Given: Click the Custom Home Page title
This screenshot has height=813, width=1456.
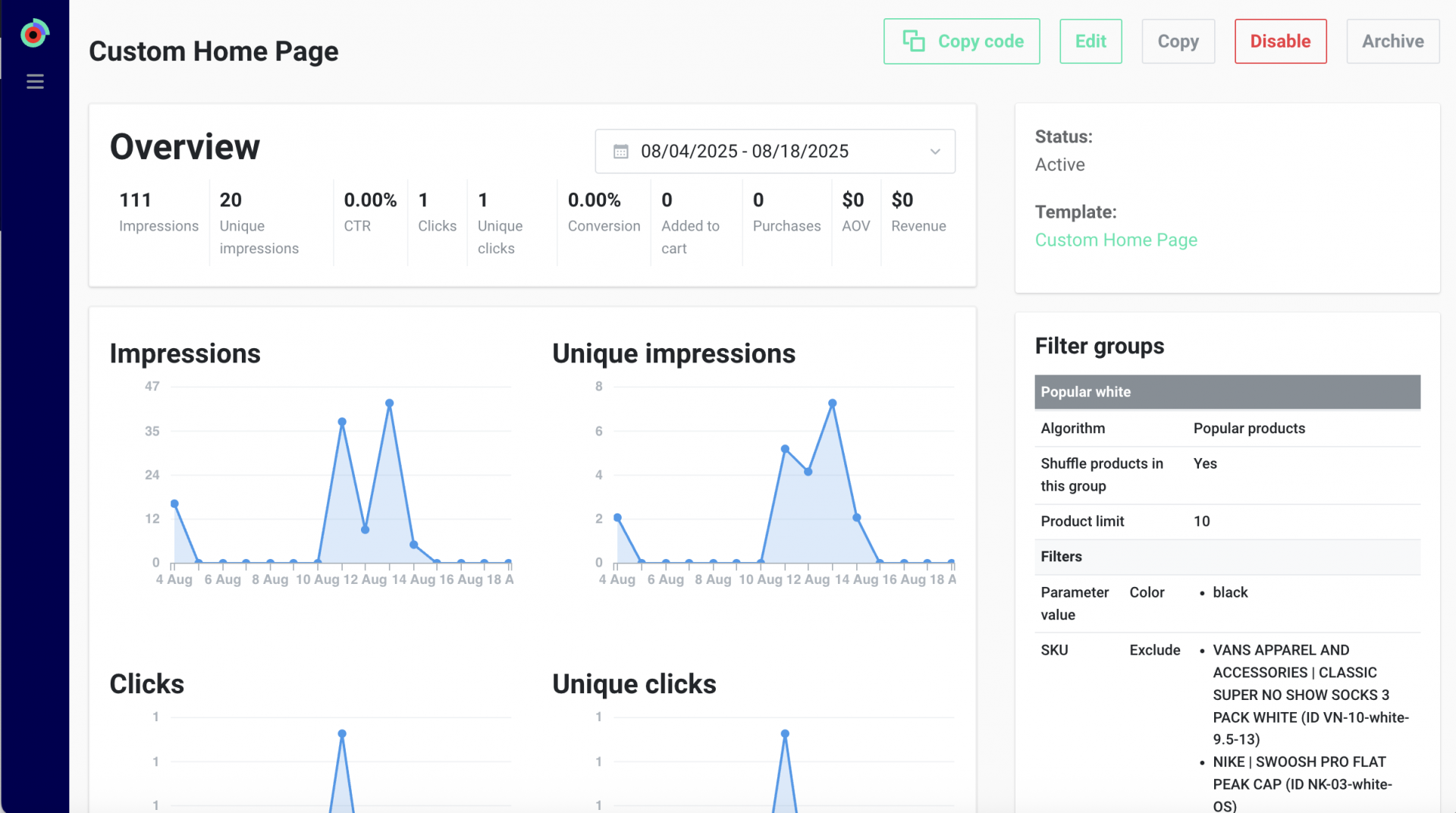Looking at the screenshot, I should tap(214, 52).
